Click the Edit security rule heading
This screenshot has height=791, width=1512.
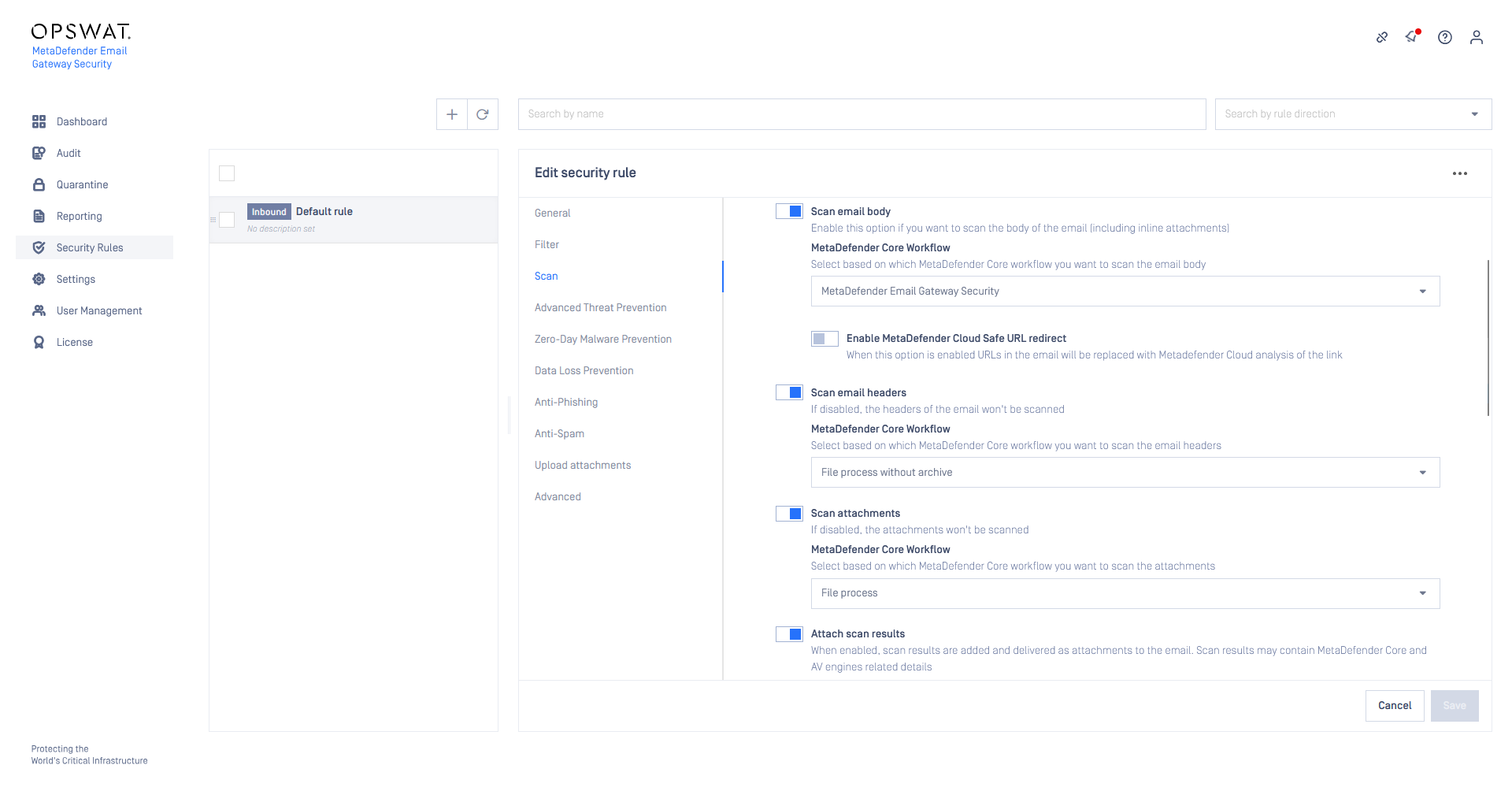click(x=585, y=173)
